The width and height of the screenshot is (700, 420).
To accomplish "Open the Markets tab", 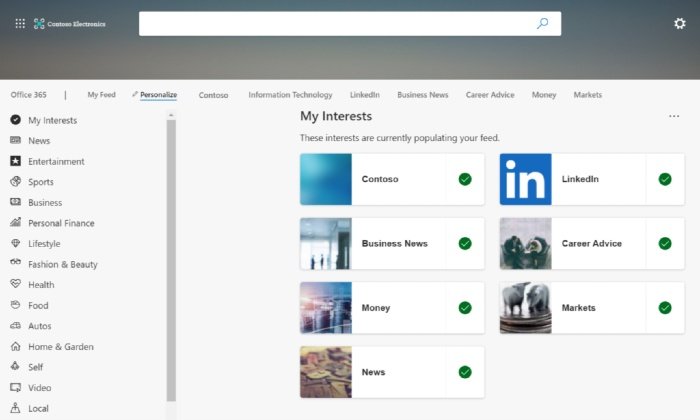I will click(588, 95).
